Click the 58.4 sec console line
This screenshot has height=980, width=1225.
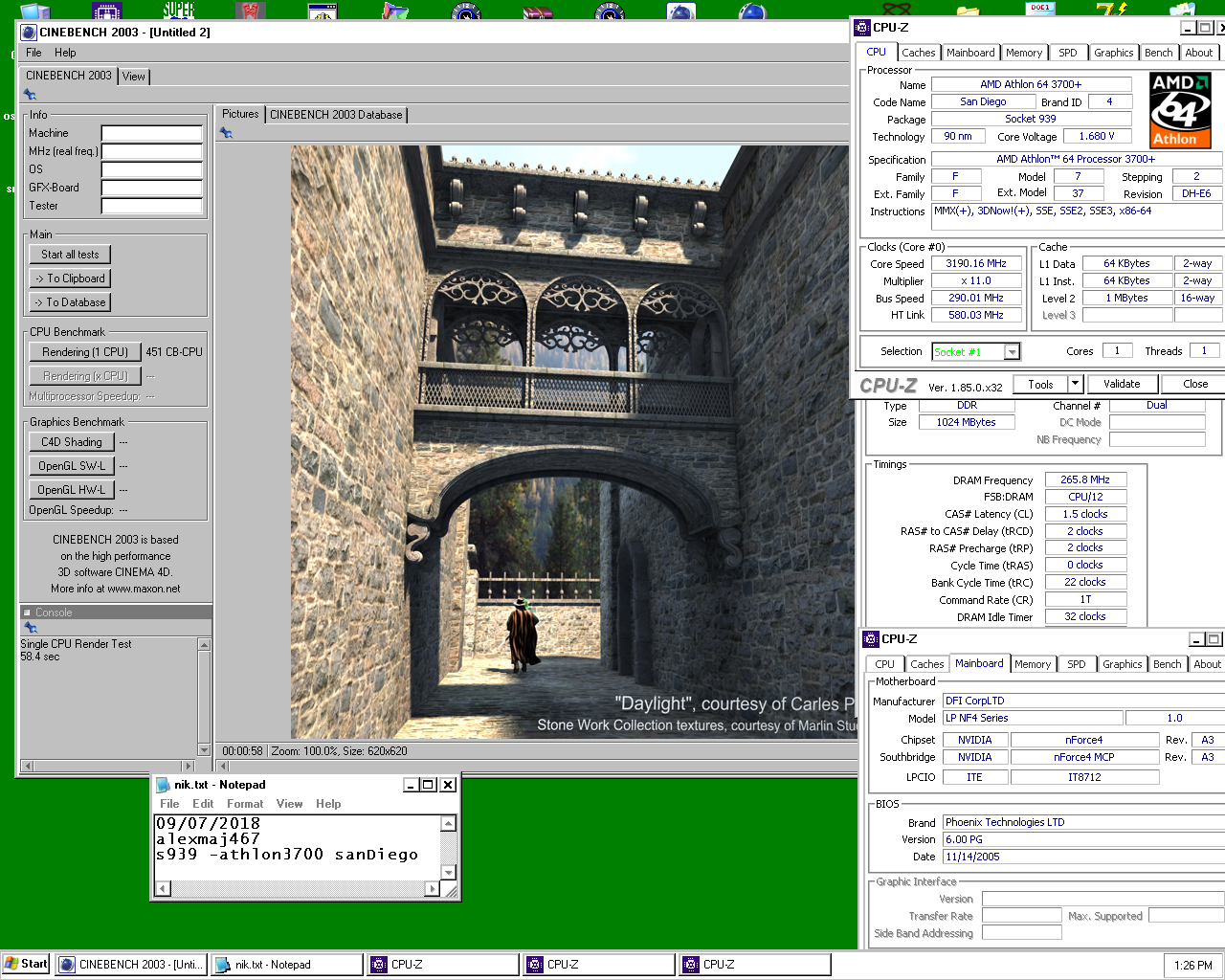pyautogui.click(x=40, y=657)
